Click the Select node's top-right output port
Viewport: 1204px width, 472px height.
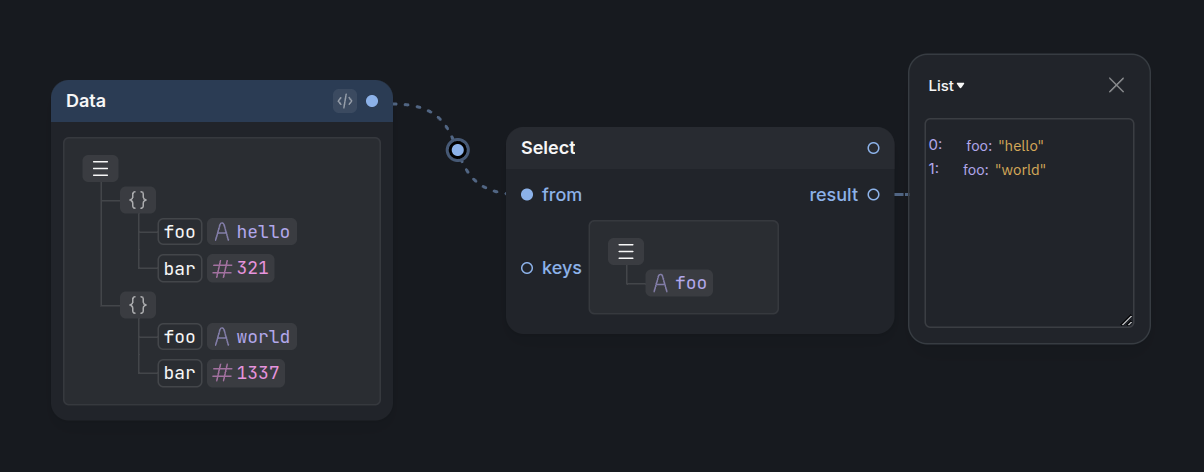pyautogui.click(x=874, y=148)
